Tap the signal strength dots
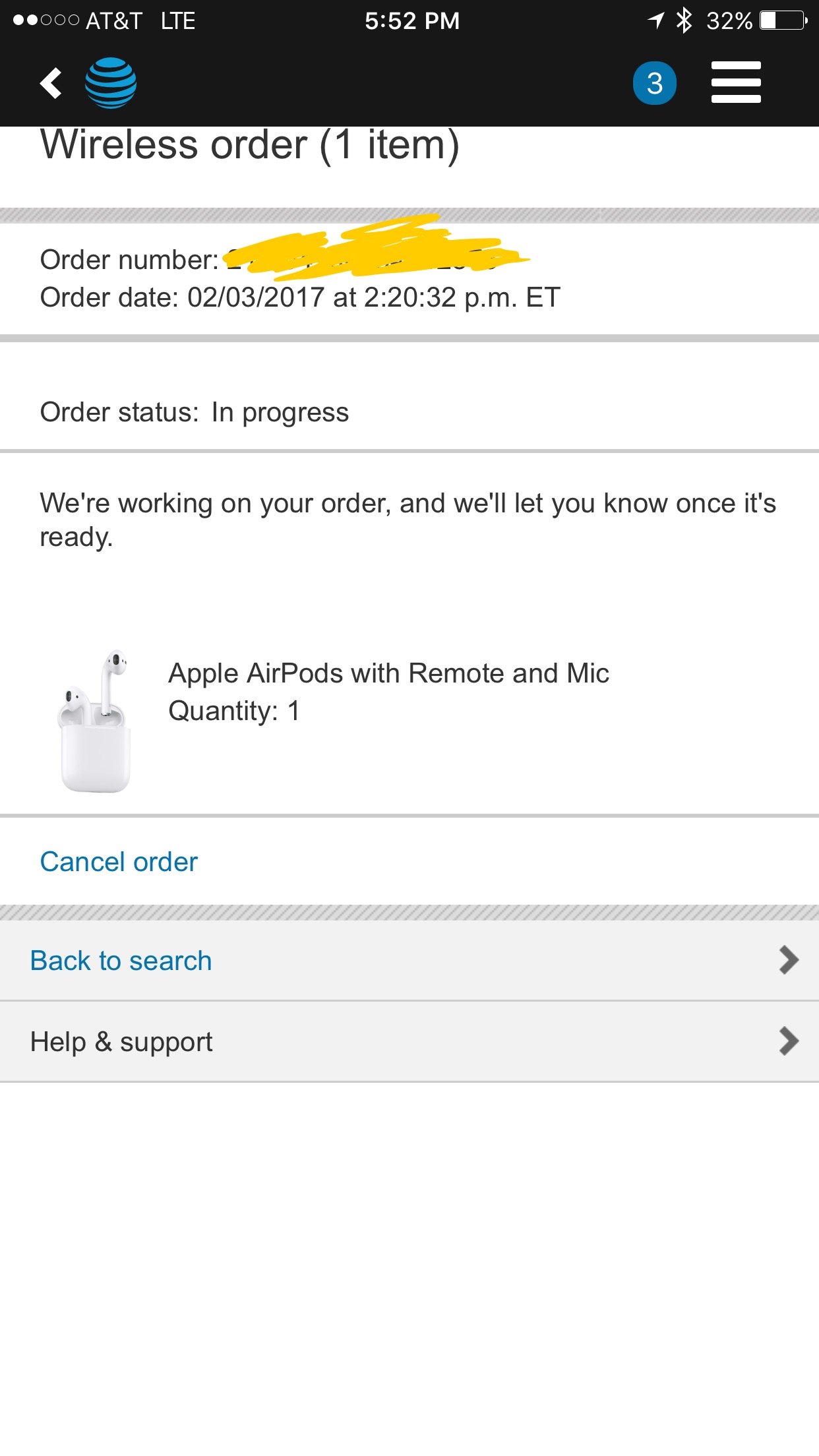 click(x=46, y=20)
